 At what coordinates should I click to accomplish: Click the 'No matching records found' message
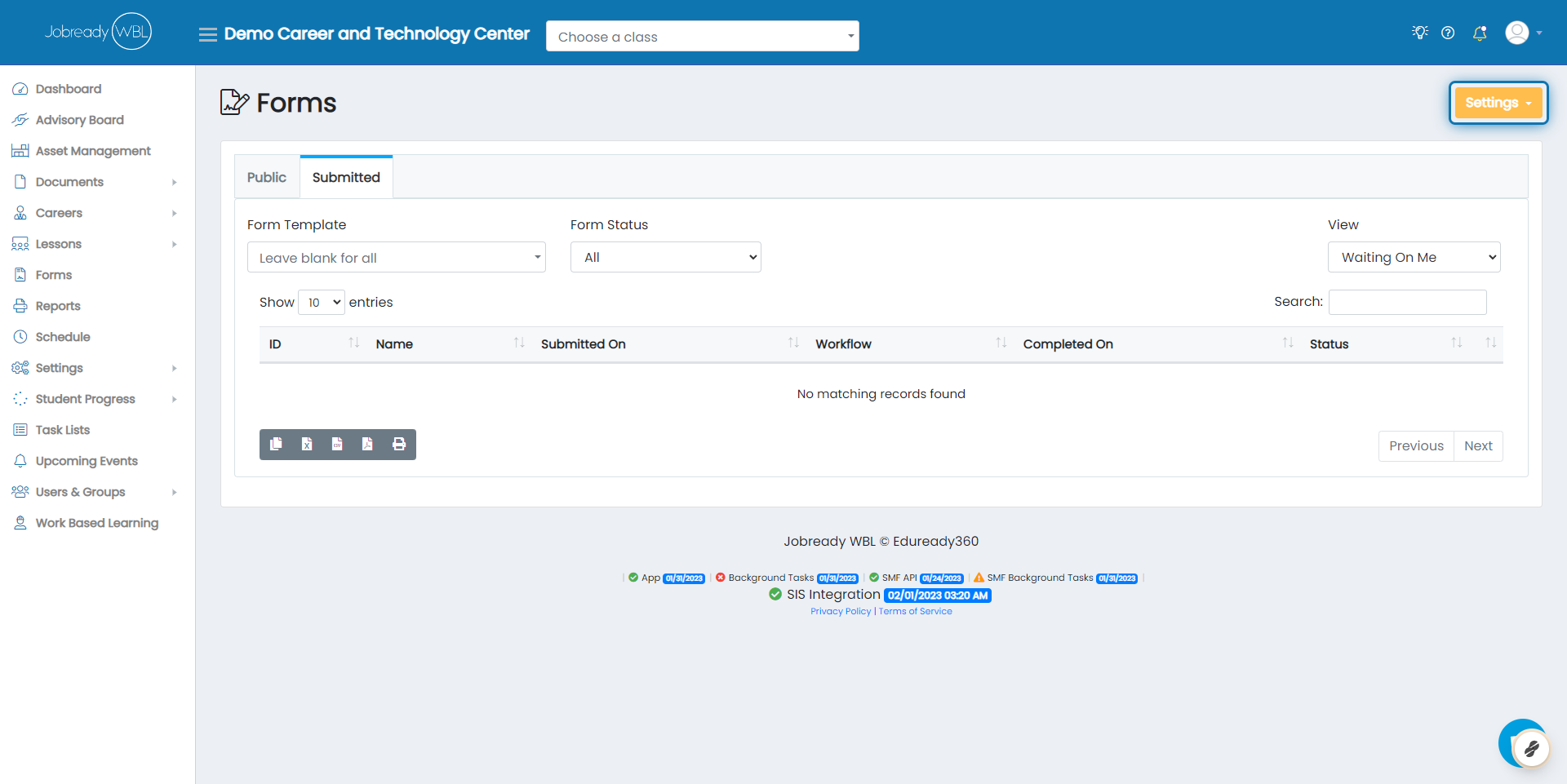881,394
